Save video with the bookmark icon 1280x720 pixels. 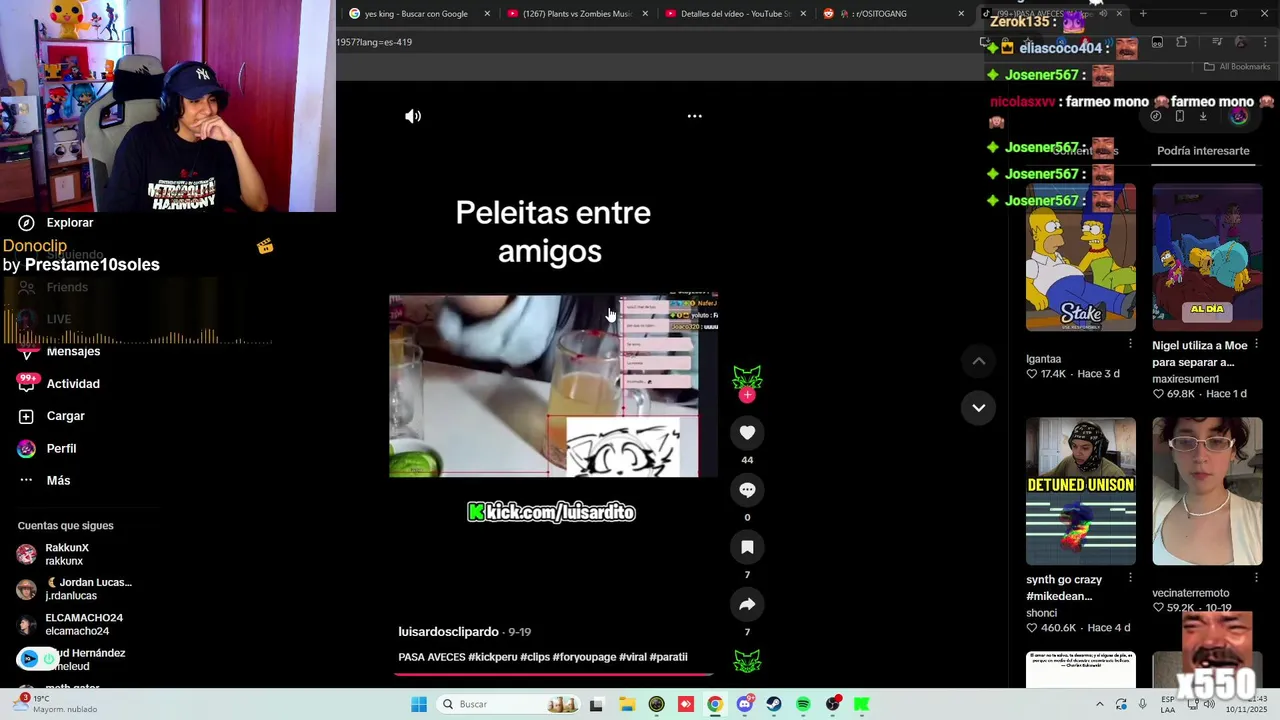[x=747, y=547]
